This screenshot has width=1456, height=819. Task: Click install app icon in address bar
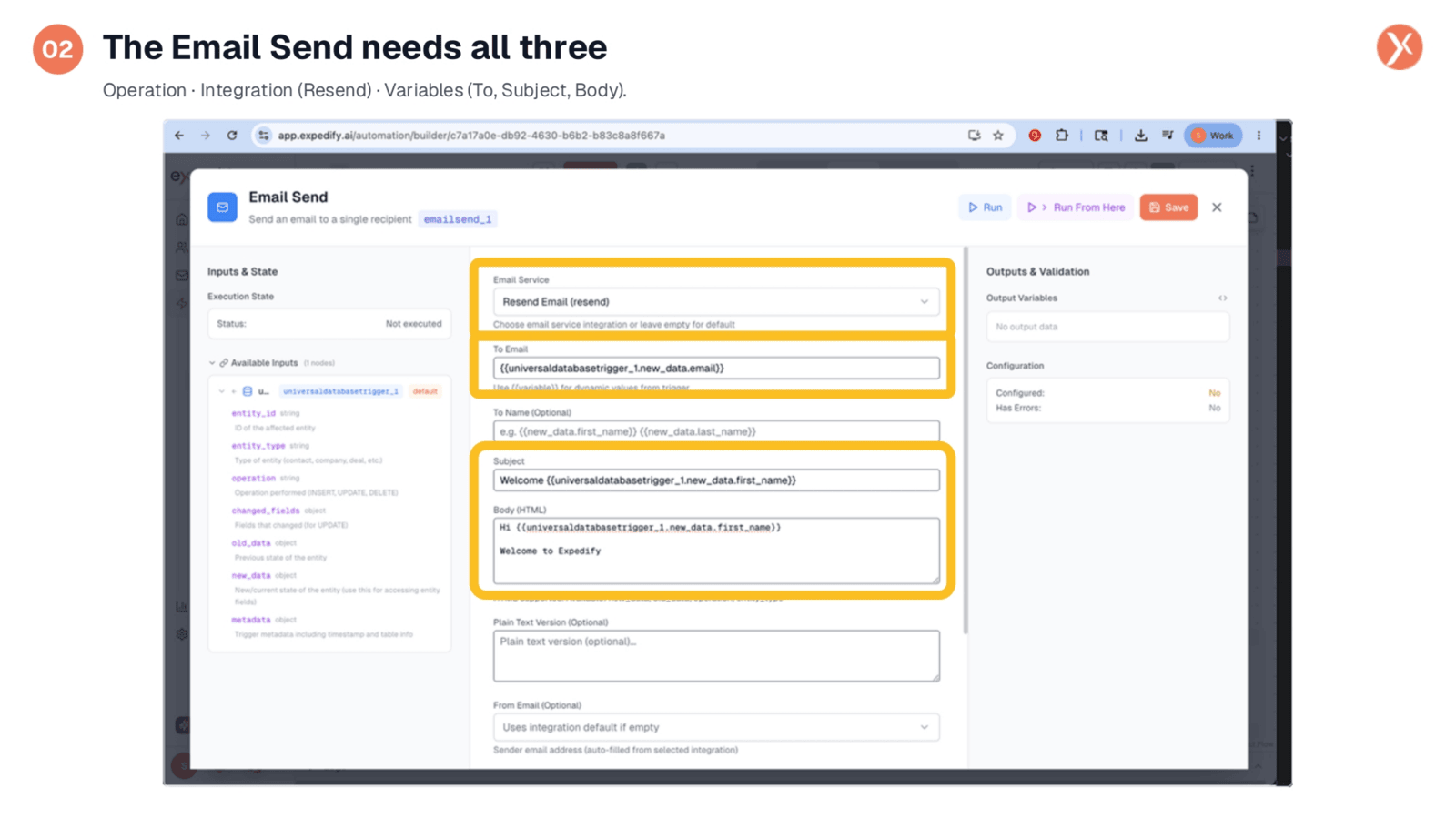click(x=974, y=136)
